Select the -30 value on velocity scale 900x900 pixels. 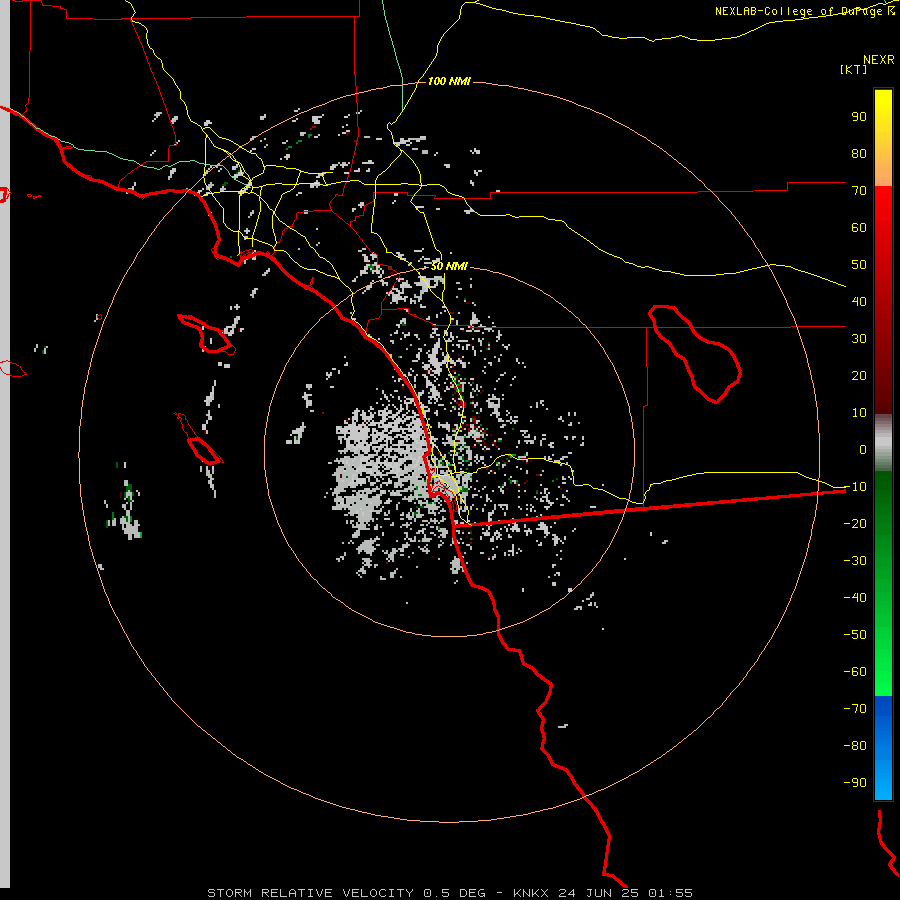(x=855, y=561)
